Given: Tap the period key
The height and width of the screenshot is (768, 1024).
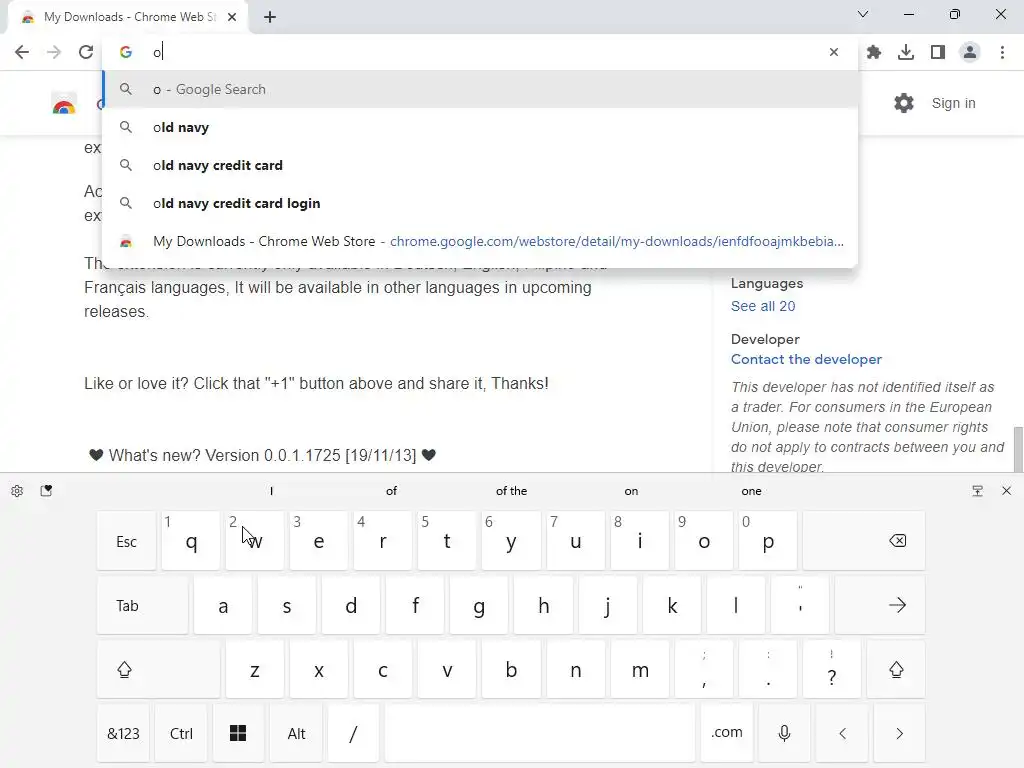Looking at the screenshot, I should click(x=768, y=669).
